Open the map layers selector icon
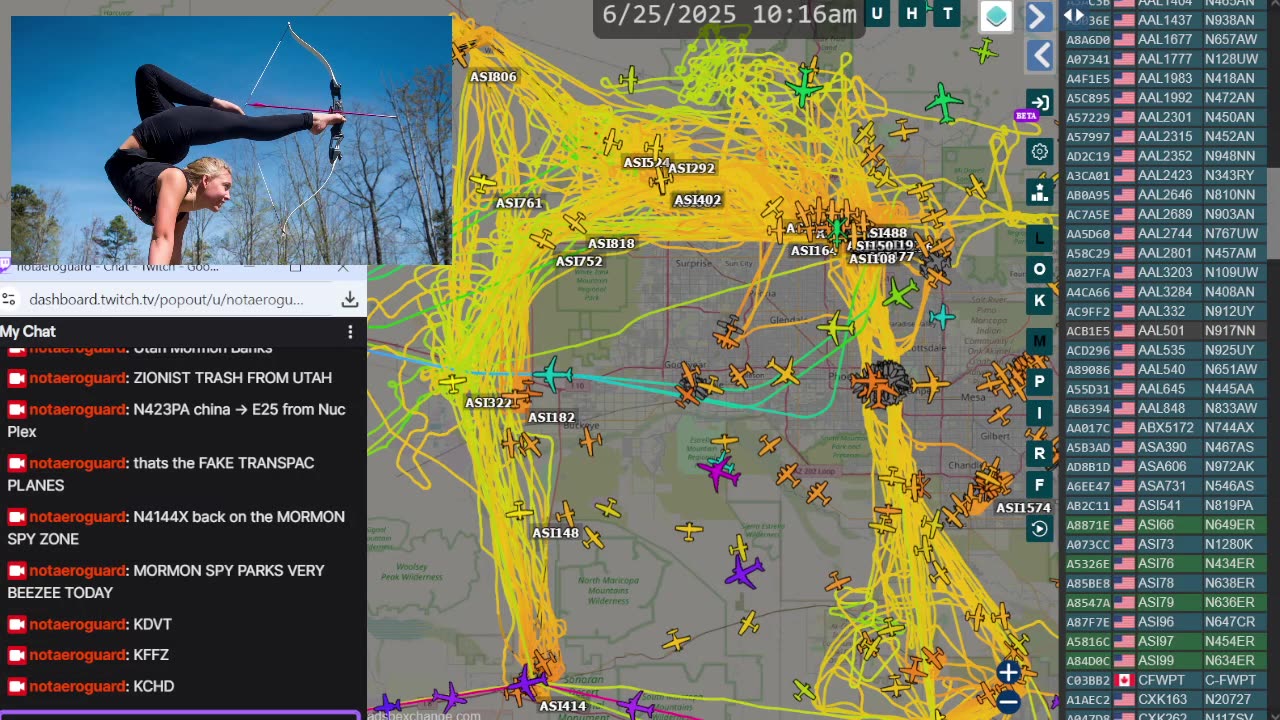Screen dimensions: 1280x720 (996, 16)
